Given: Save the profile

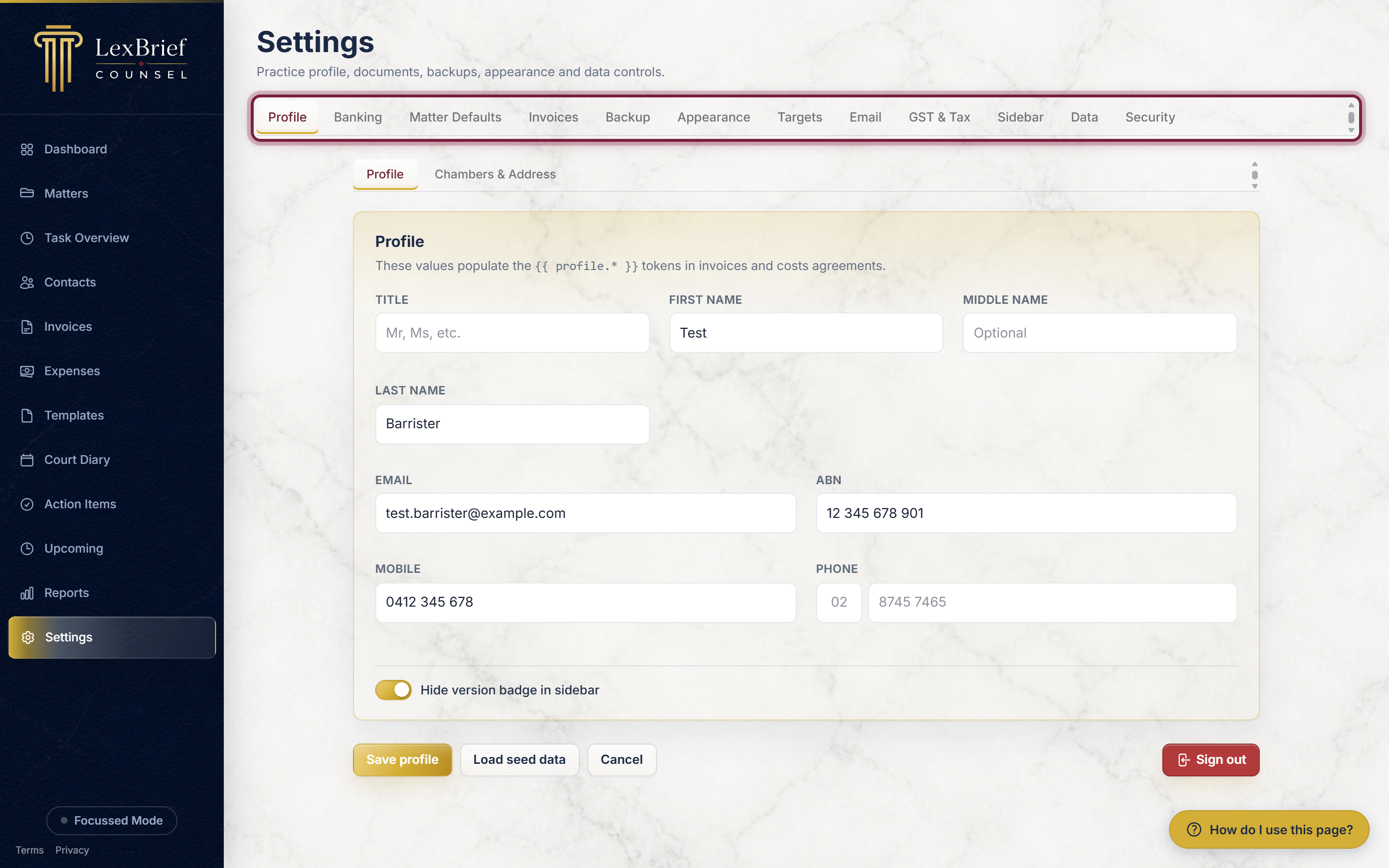Looking at the screenshot, I should (x=402, y=759).
